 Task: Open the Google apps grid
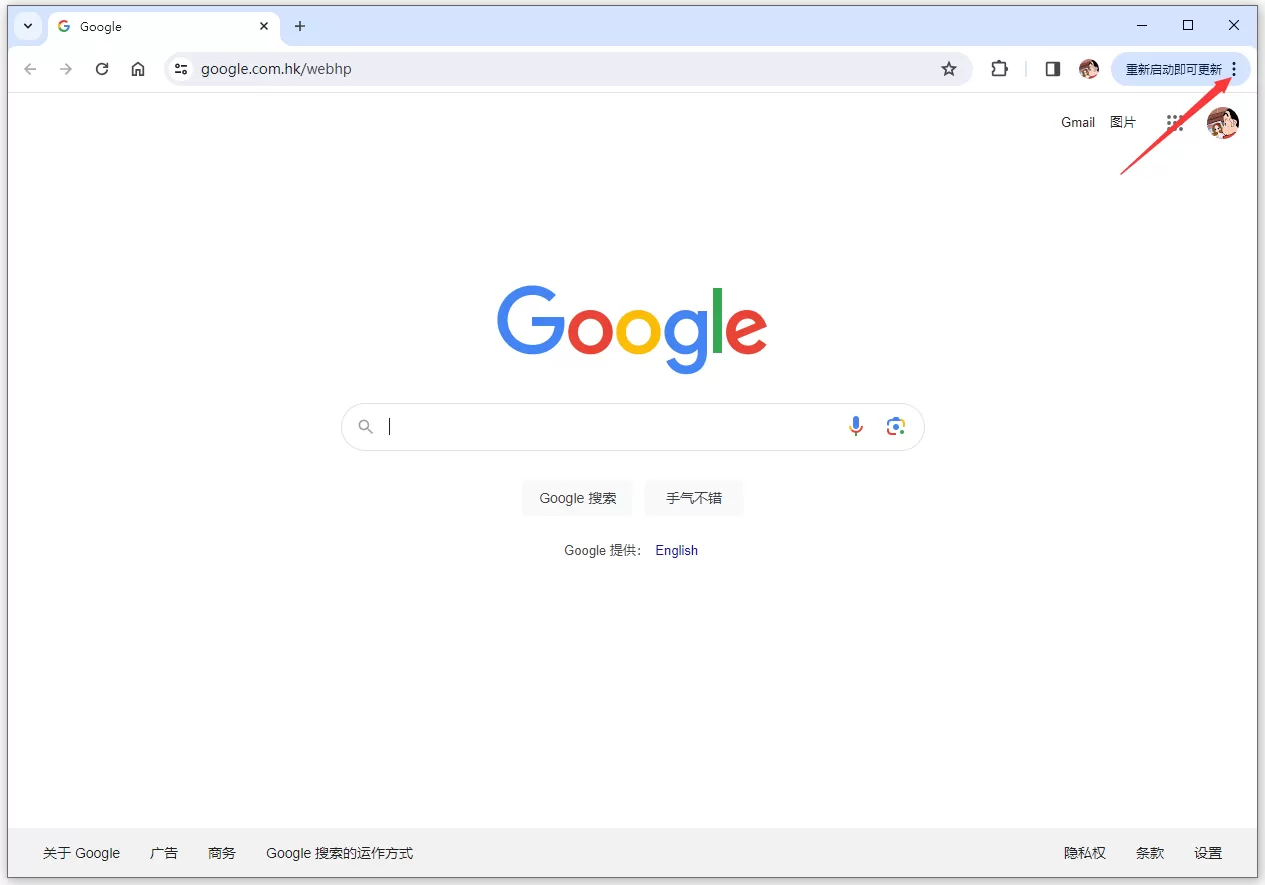click(1175, 123)
